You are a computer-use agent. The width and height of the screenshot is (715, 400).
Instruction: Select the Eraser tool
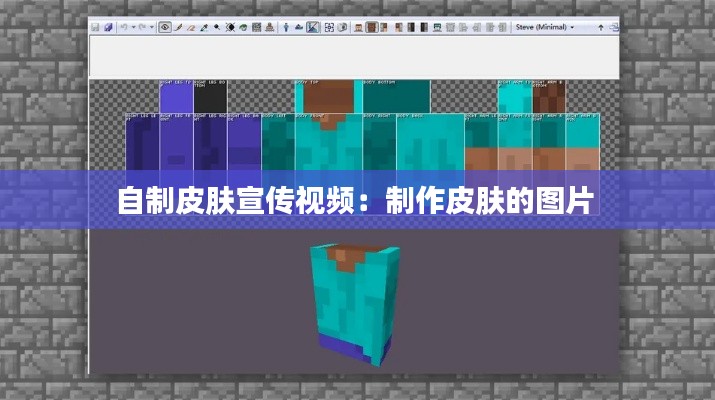tap(191, 27)
